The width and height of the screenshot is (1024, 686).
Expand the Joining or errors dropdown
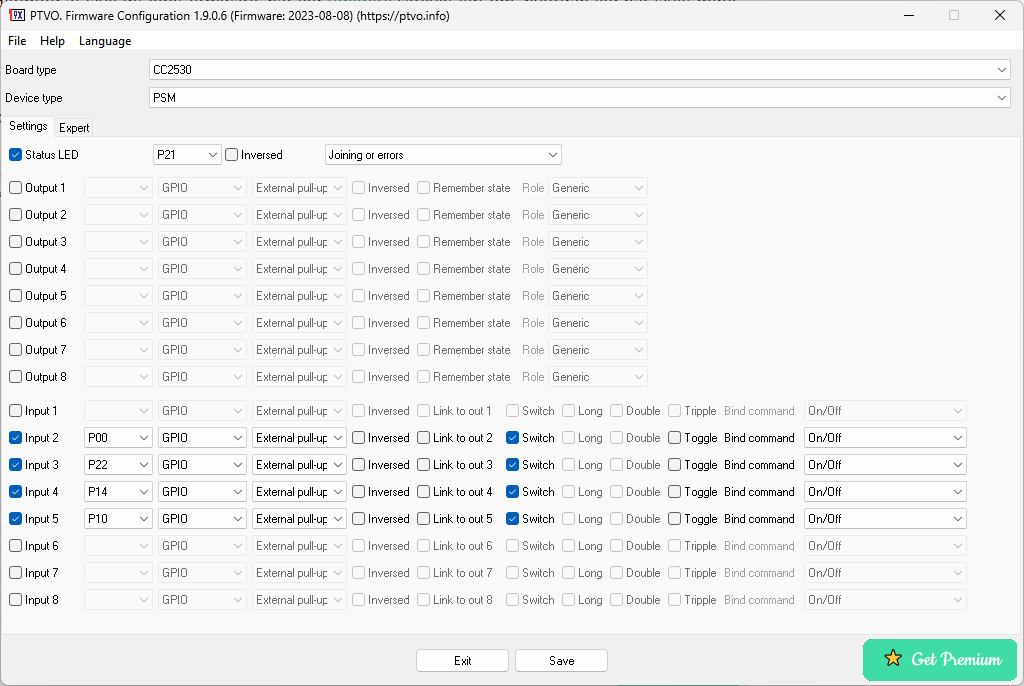coord(443,155)
